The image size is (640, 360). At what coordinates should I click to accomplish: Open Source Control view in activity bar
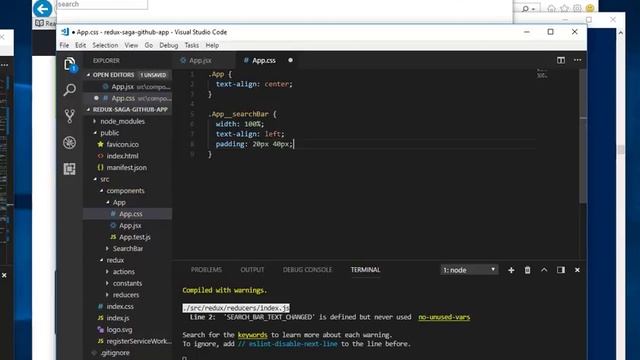click(70, 116)
